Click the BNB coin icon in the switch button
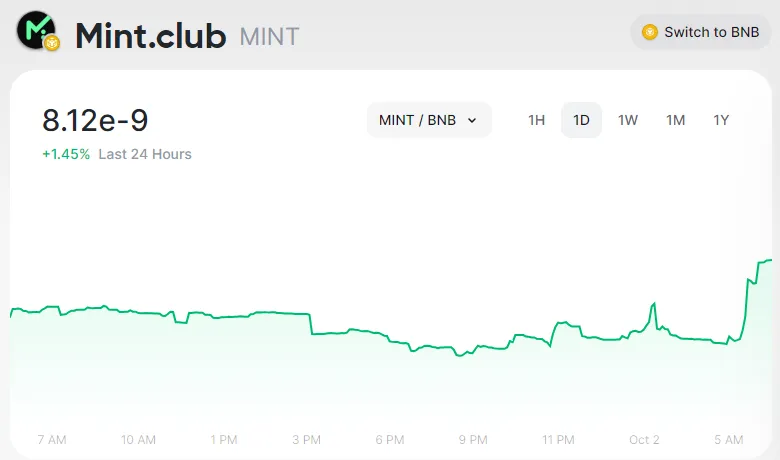 tap(650, 32)
